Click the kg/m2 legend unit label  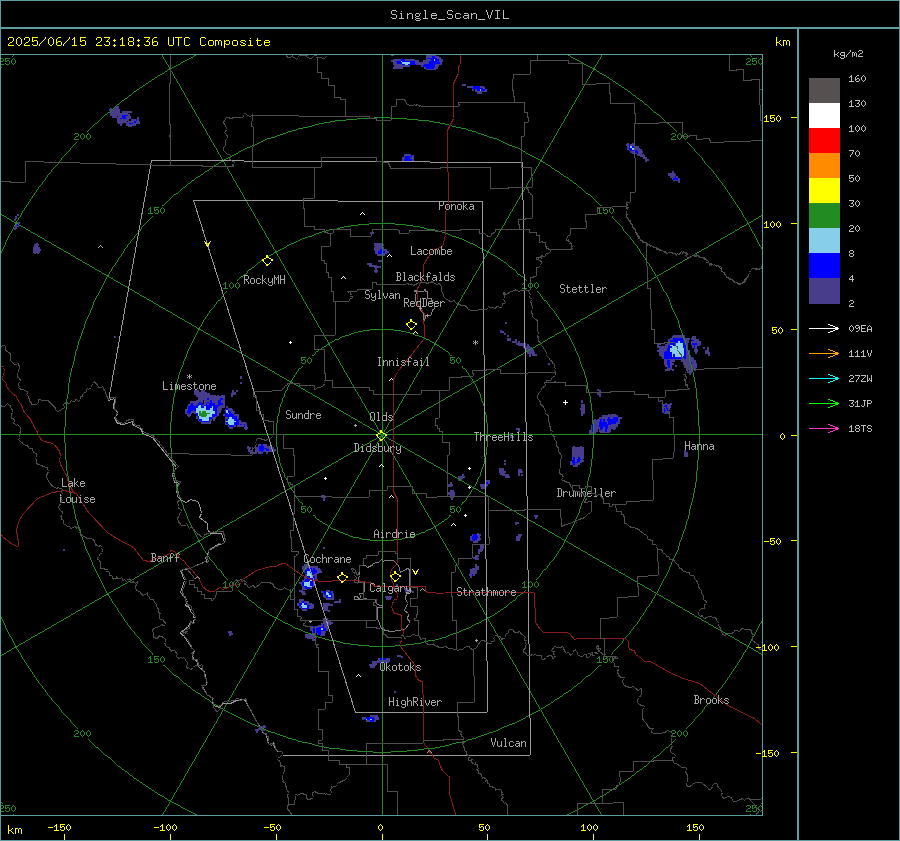(x=848, y=54)
